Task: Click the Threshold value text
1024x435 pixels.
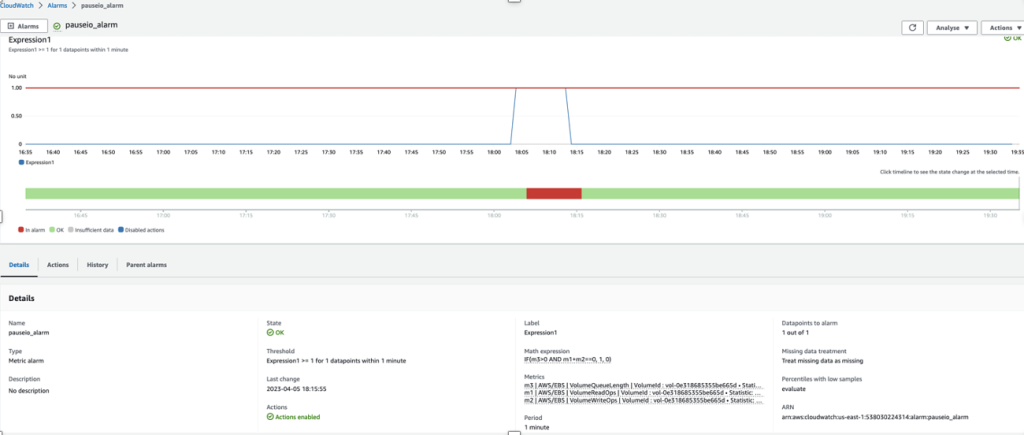Action: [336, 361]
